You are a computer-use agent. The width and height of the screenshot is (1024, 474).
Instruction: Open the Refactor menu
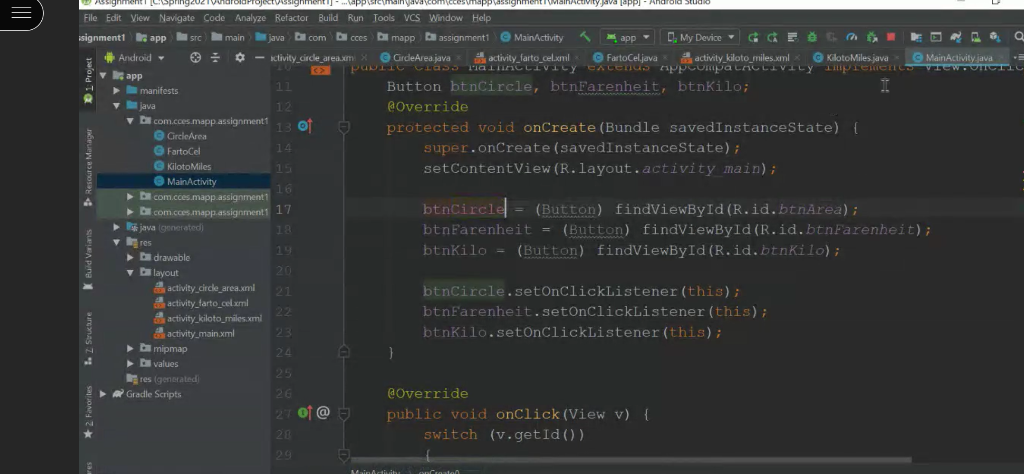click(x=291, y=18)
